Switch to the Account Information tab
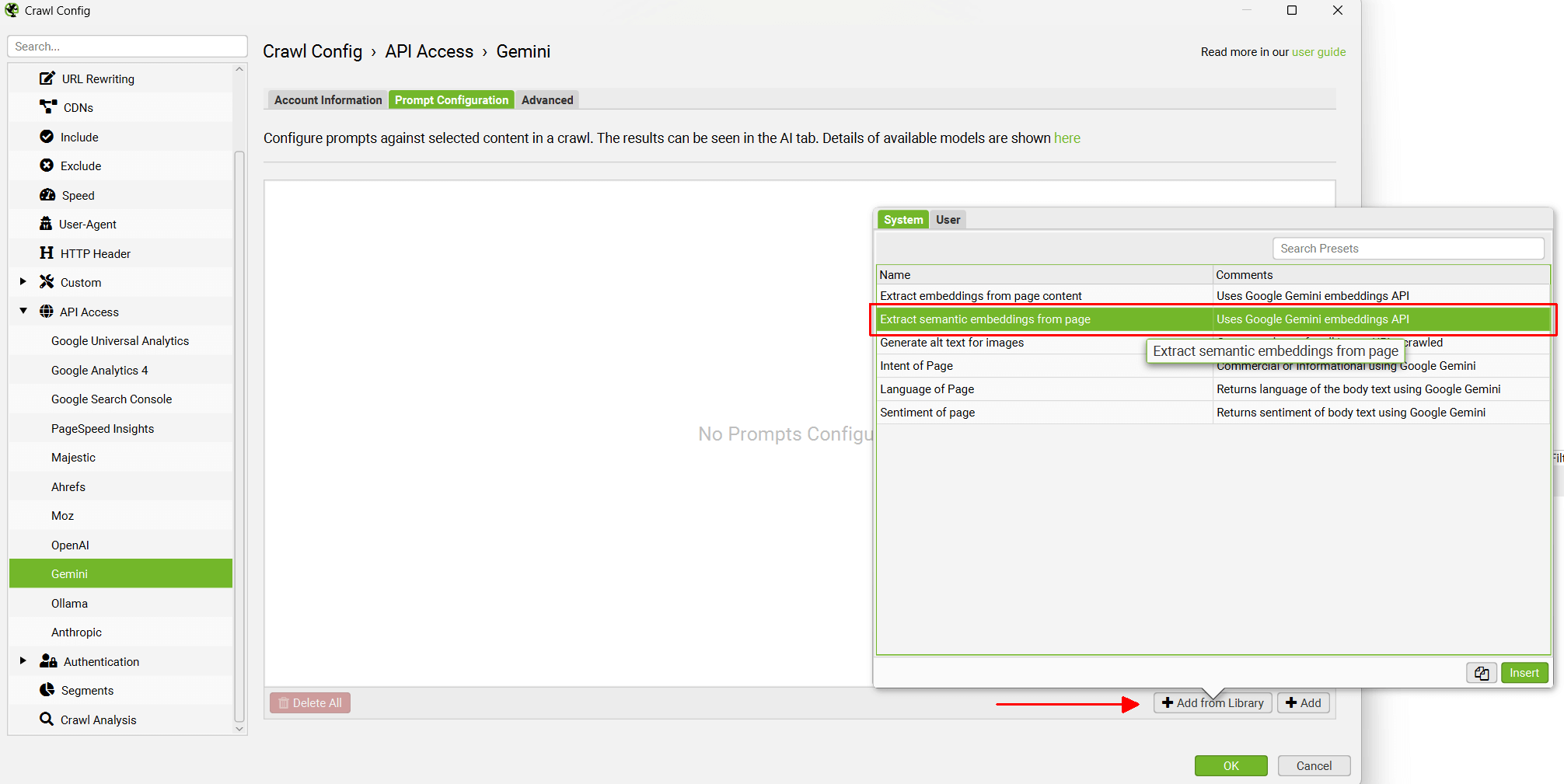This screenshot has width=1564, height=784. 327,100
